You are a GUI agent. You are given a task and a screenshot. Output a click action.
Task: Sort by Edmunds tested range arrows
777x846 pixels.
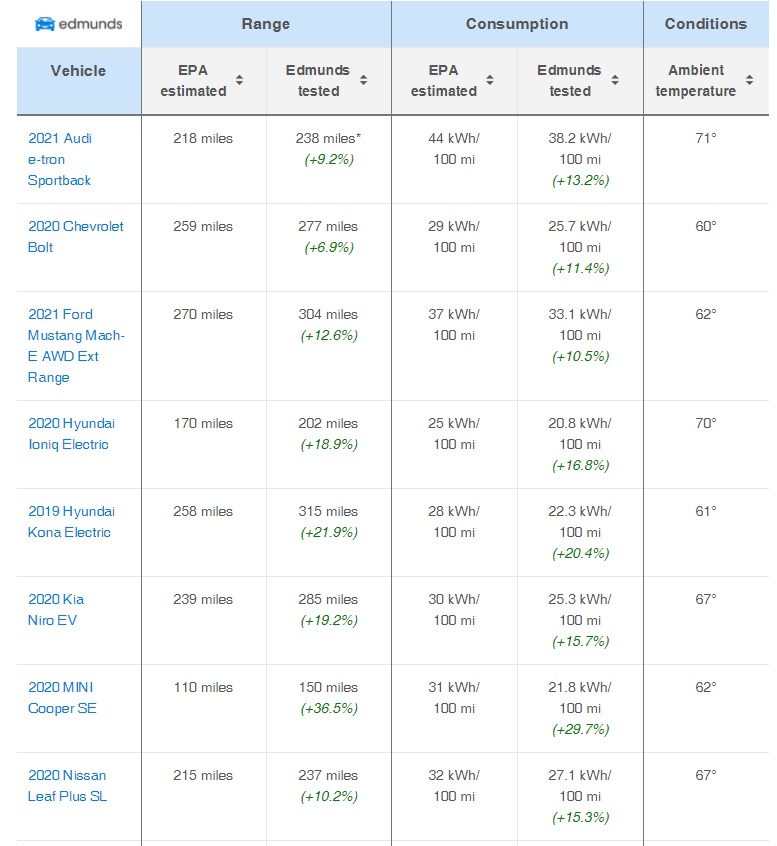click(364, 80)
